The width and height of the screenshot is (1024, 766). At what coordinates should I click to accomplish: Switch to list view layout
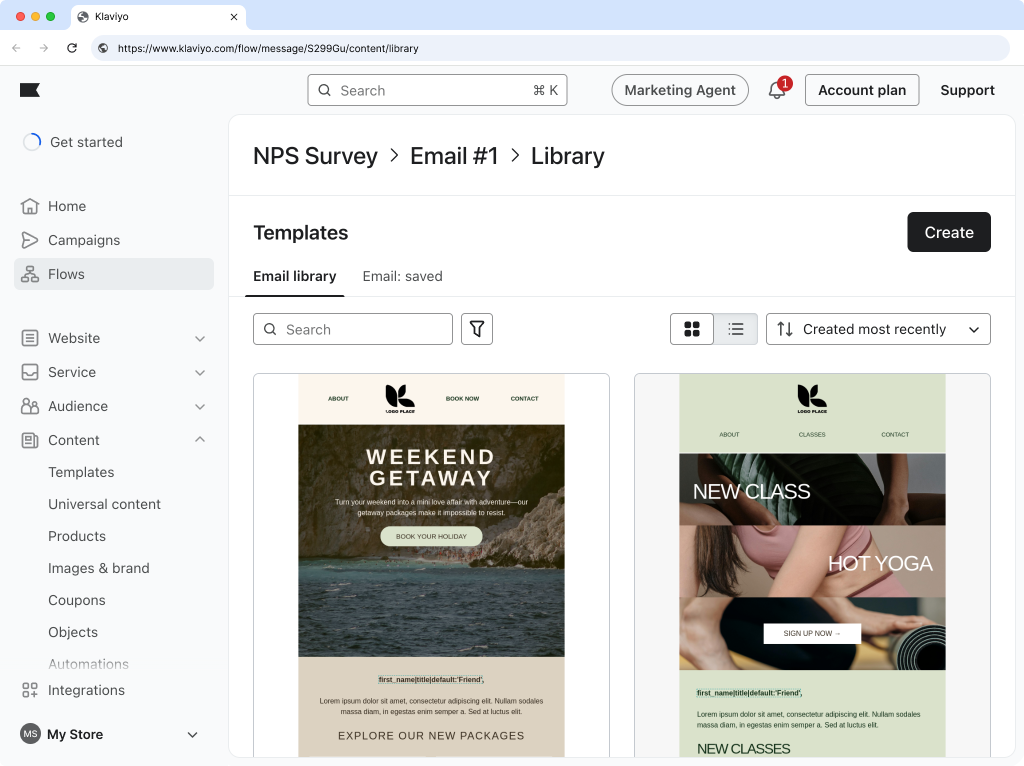pyautogui.click(x=736, y=329)
